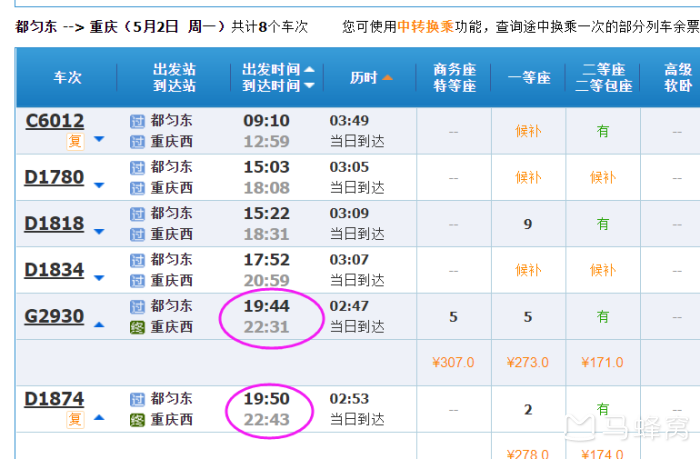The image size is (700, 459).
Task: Expand the arrow next to train D1834
Action: (98, 278)
